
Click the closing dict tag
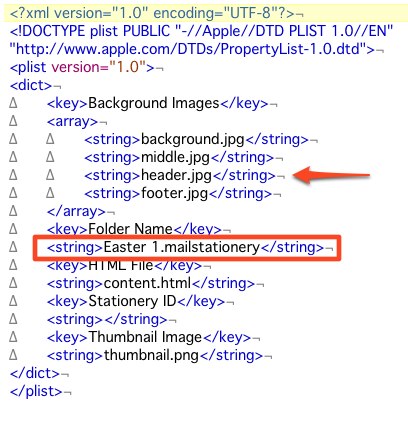point(35,373)
